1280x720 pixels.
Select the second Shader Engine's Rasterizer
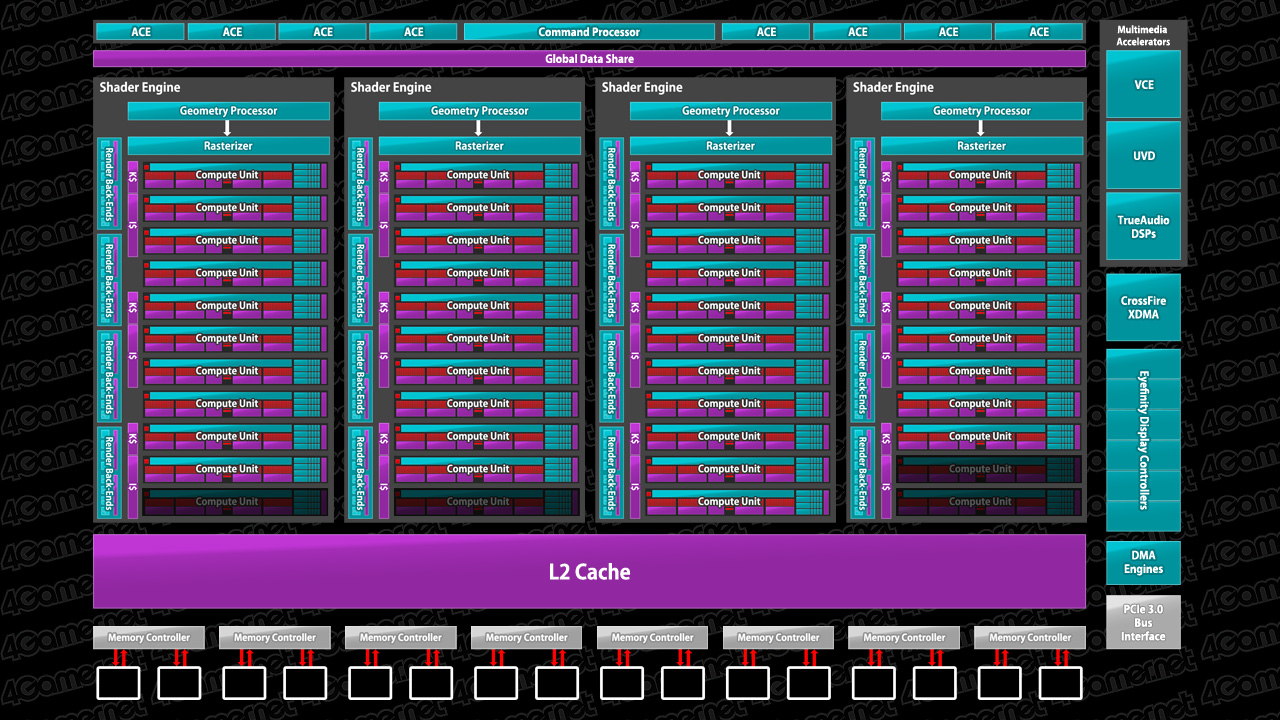tap(480, 146)
